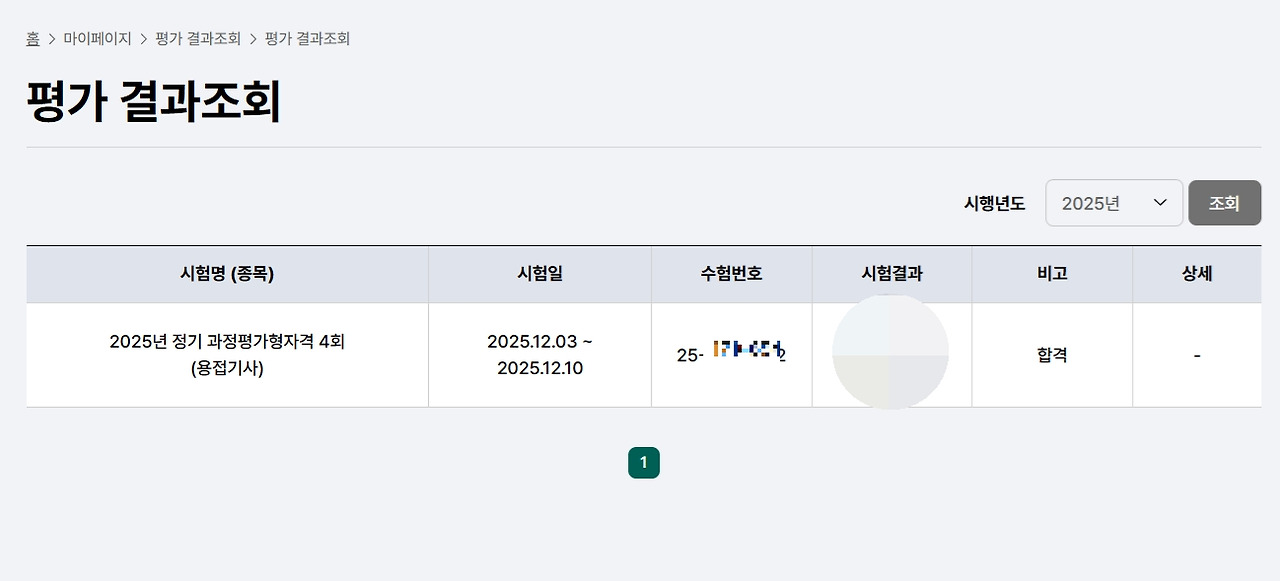This screenshot has width=1280, height=581.
Task: Click the 용접기사 exam name cell
Action: (227, 355)
